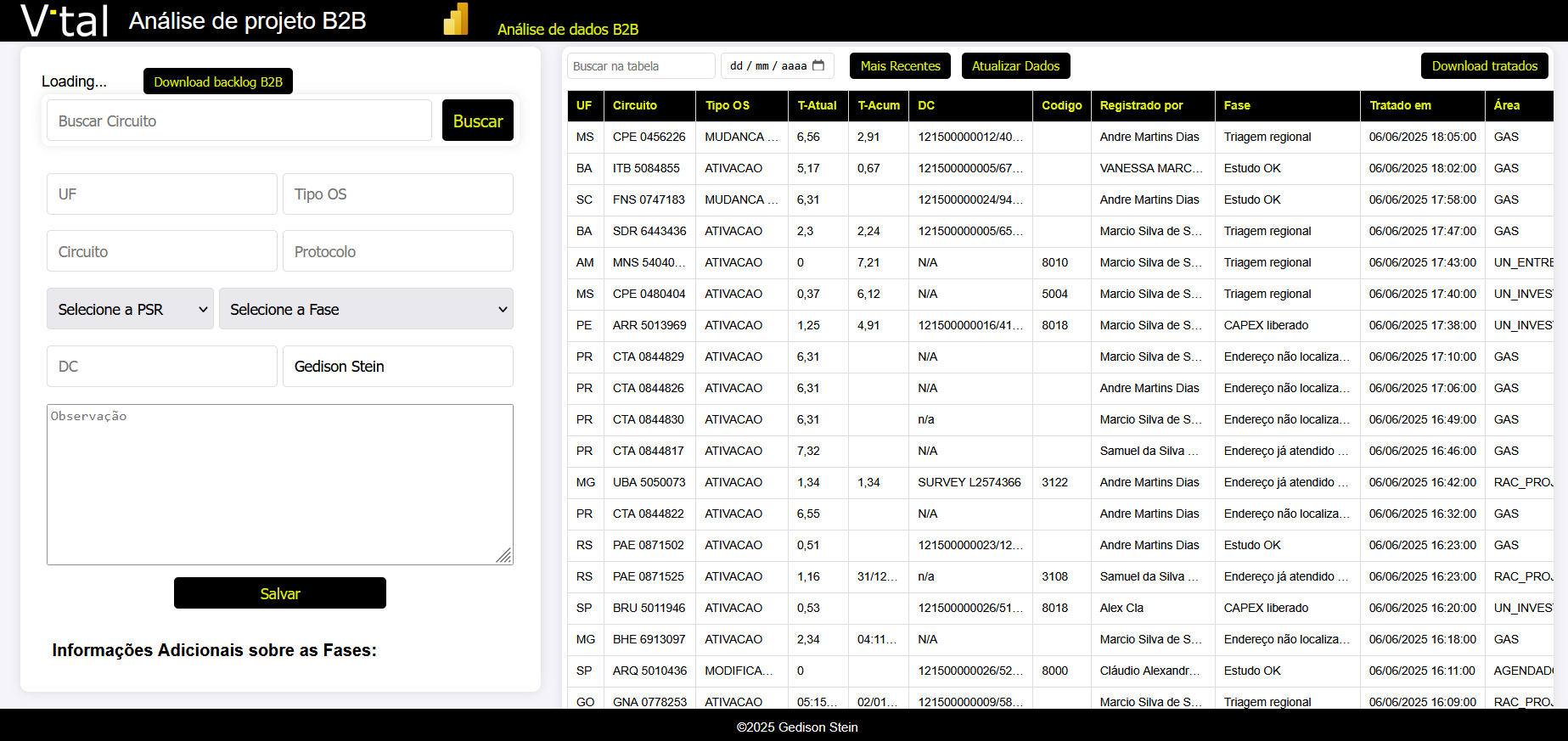Click into the Observação text area
Viewport: 1568px width, 741px height.
tap(279, 484)
